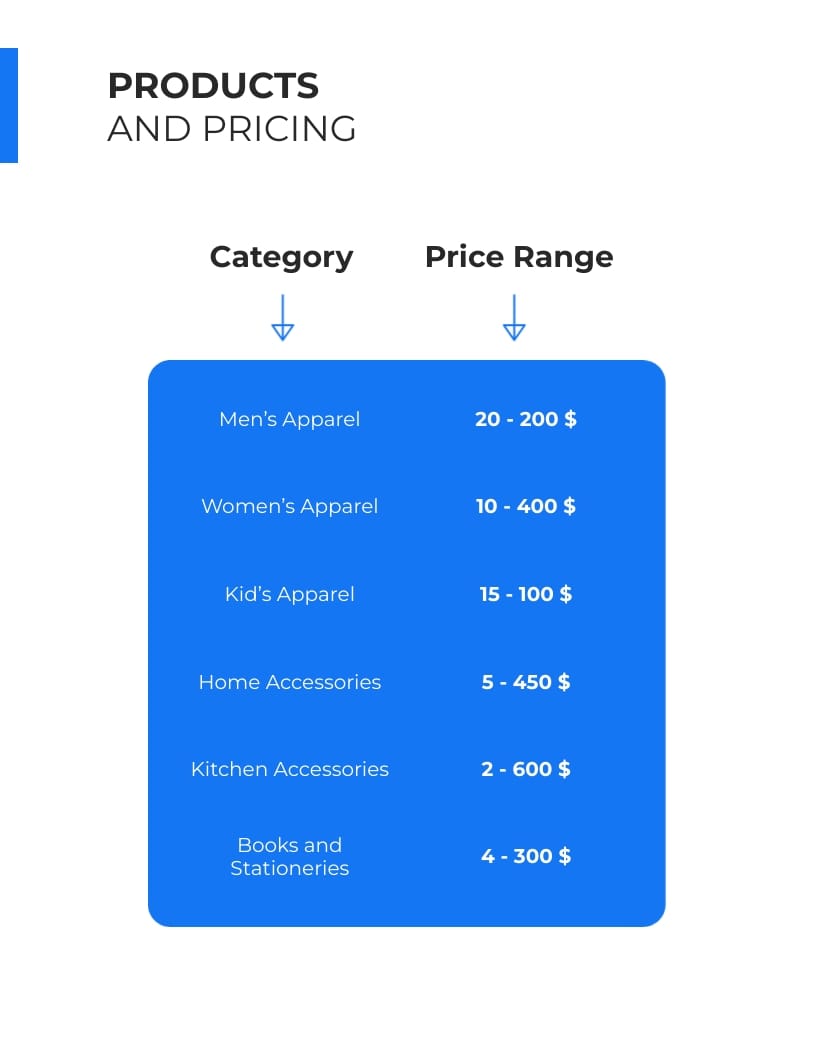Click the 20 - 200 $ price
This screenshot has height=1056, width=816.
(526, 419)
